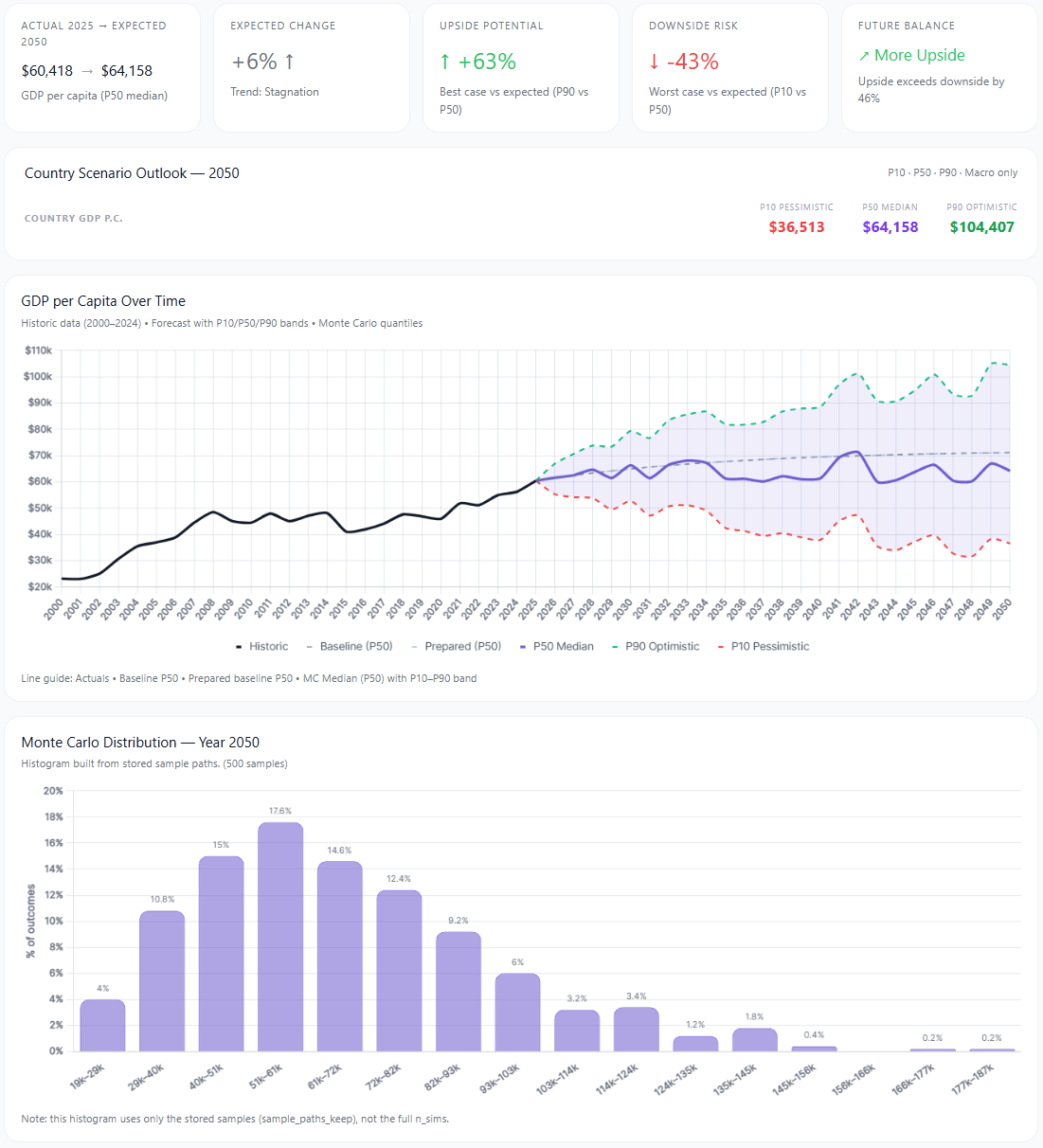Click the P10 Pessimistic value $36,513
The image size is (1043, 1148).
pyautogui.click(x=796, y=227)
